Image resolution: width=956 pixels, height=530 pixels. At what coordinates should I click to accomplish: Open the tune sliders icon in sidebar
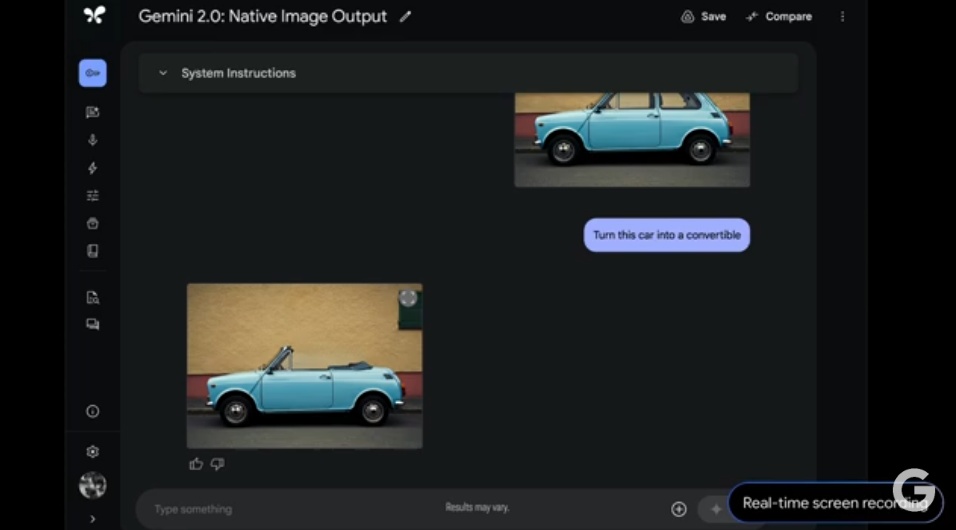coord(93,196)
